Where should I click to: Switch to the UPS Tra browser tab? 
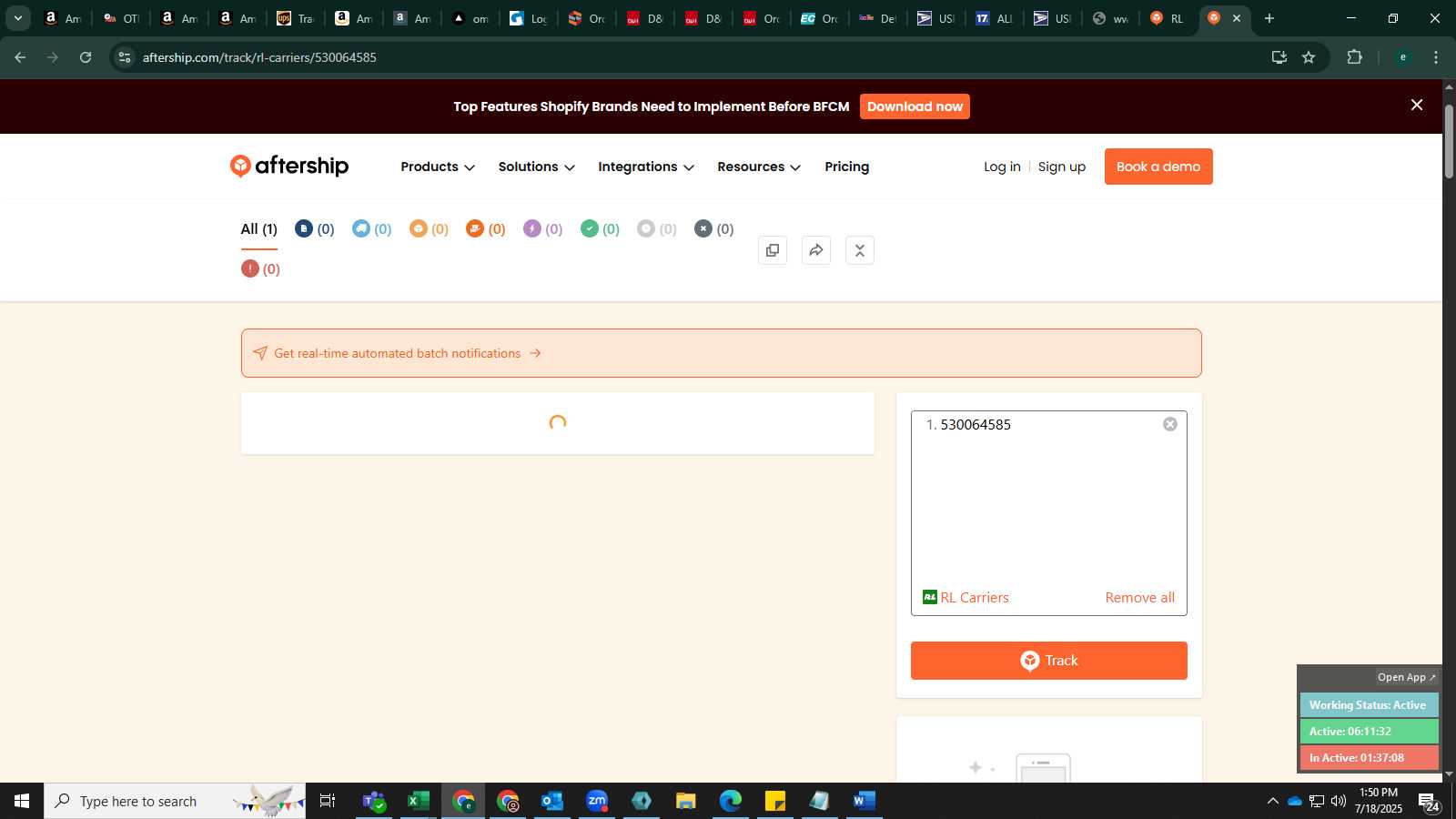point(297,18)
